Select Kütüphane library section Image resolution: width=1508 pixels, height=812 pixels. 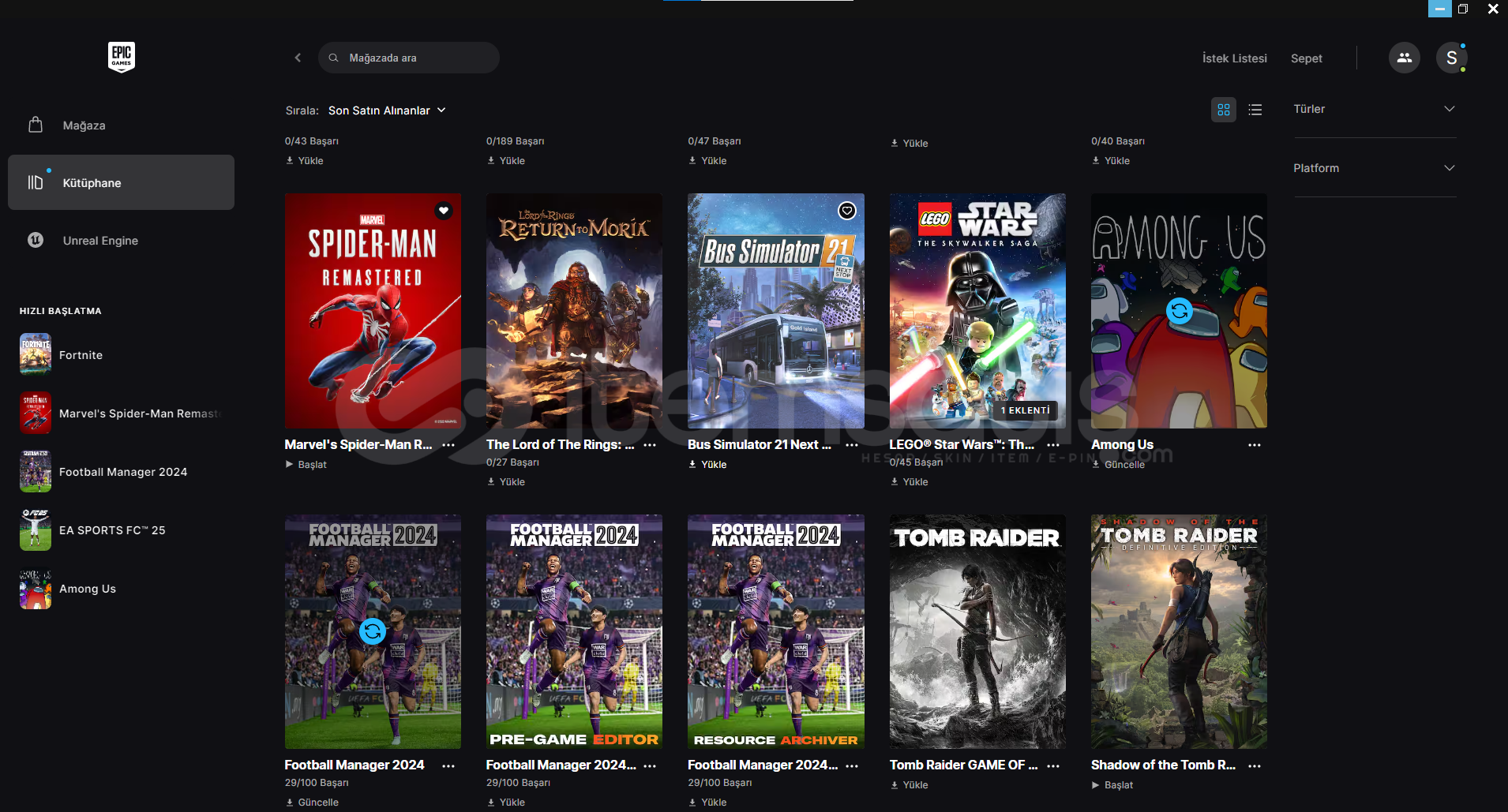121,182
